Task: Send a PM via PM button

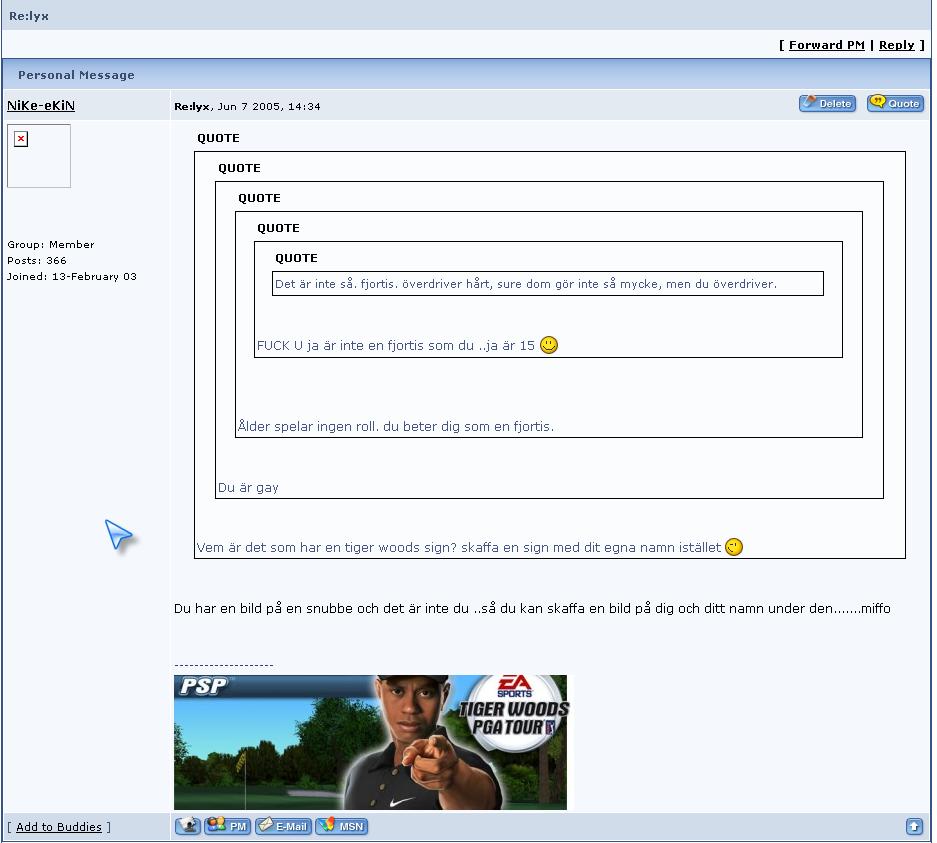Action: (228, 826)
